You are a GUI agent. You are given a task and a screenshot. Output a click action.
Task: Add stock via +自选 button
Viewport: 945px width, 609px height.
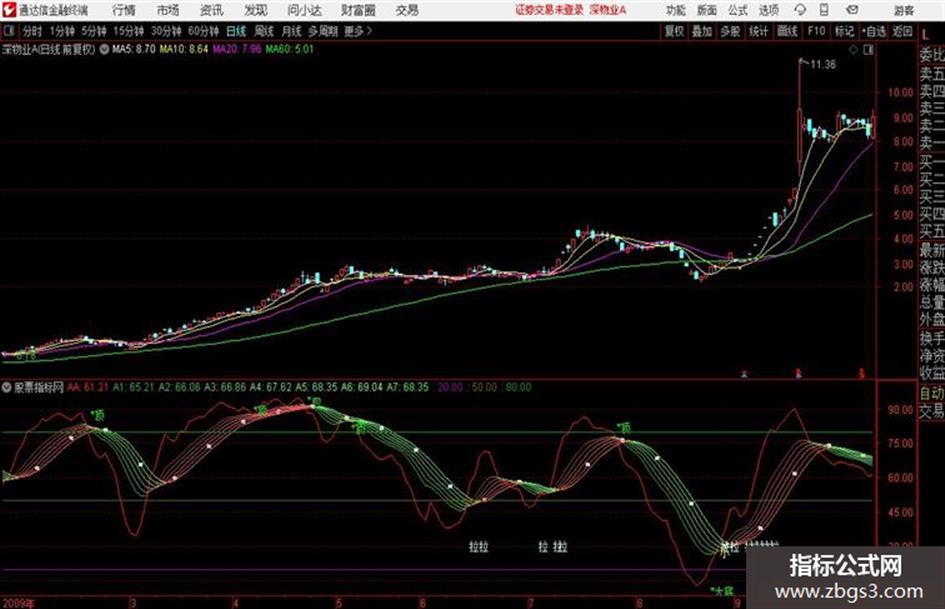point(874,31)
